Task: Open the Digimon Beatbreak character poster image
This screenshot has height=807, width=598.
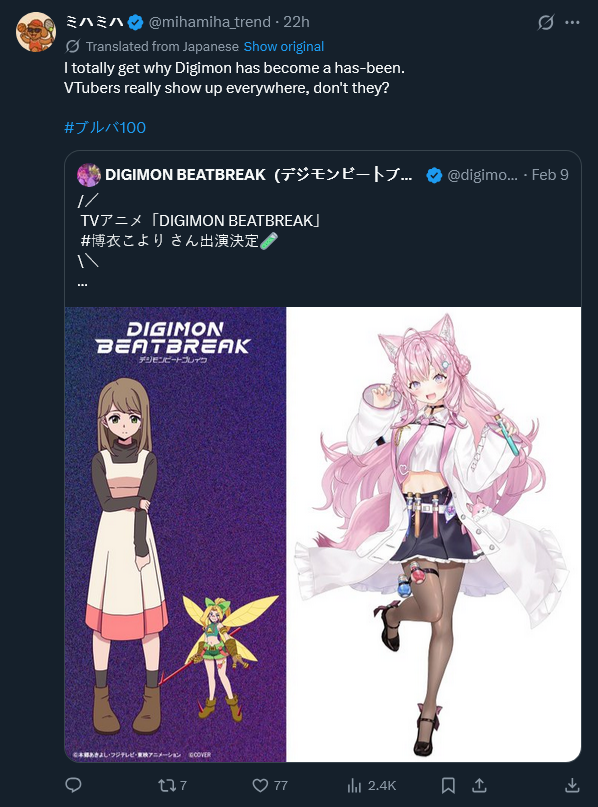Action: click(175, 534)
